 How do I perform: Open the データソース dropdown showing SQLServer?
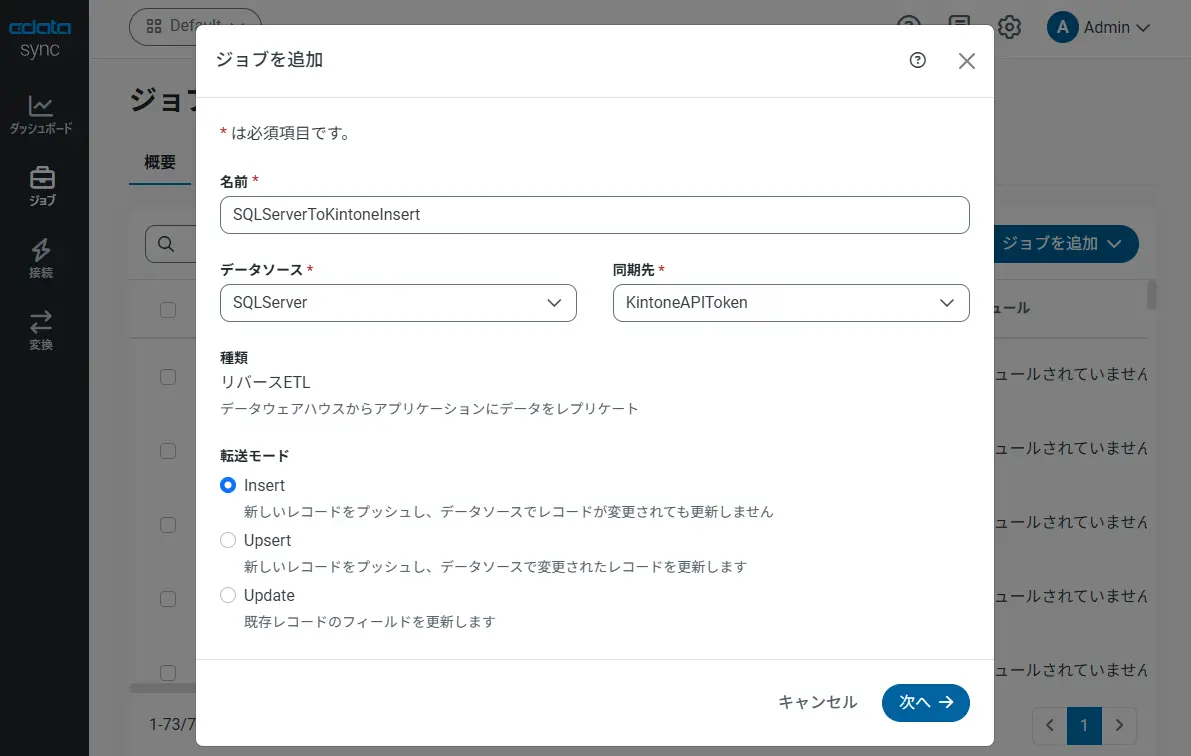397,303
